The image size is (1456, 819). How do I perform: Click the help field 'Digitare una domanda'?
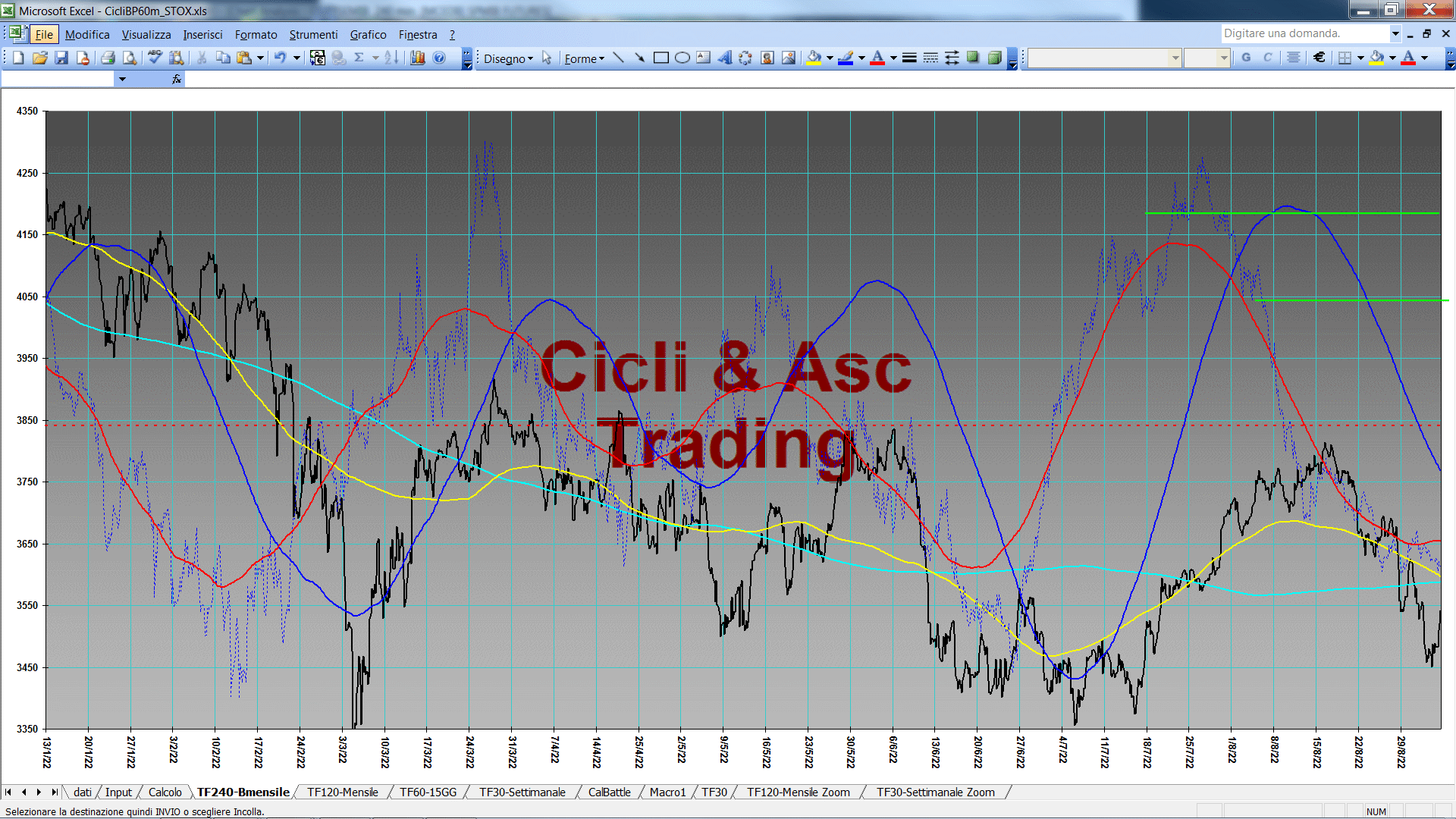coord(1304,33)
